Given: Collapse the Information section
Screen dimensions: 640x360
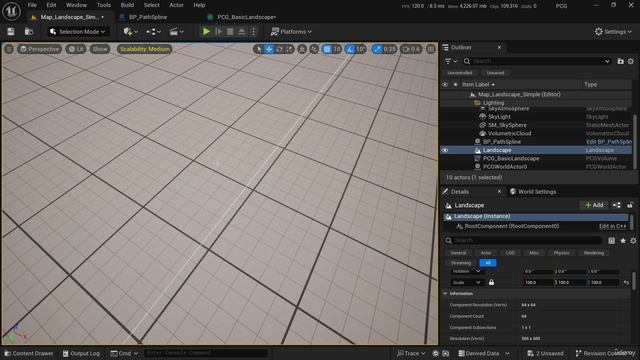Looking at the screenshot, I should click(x=445, y=293).
